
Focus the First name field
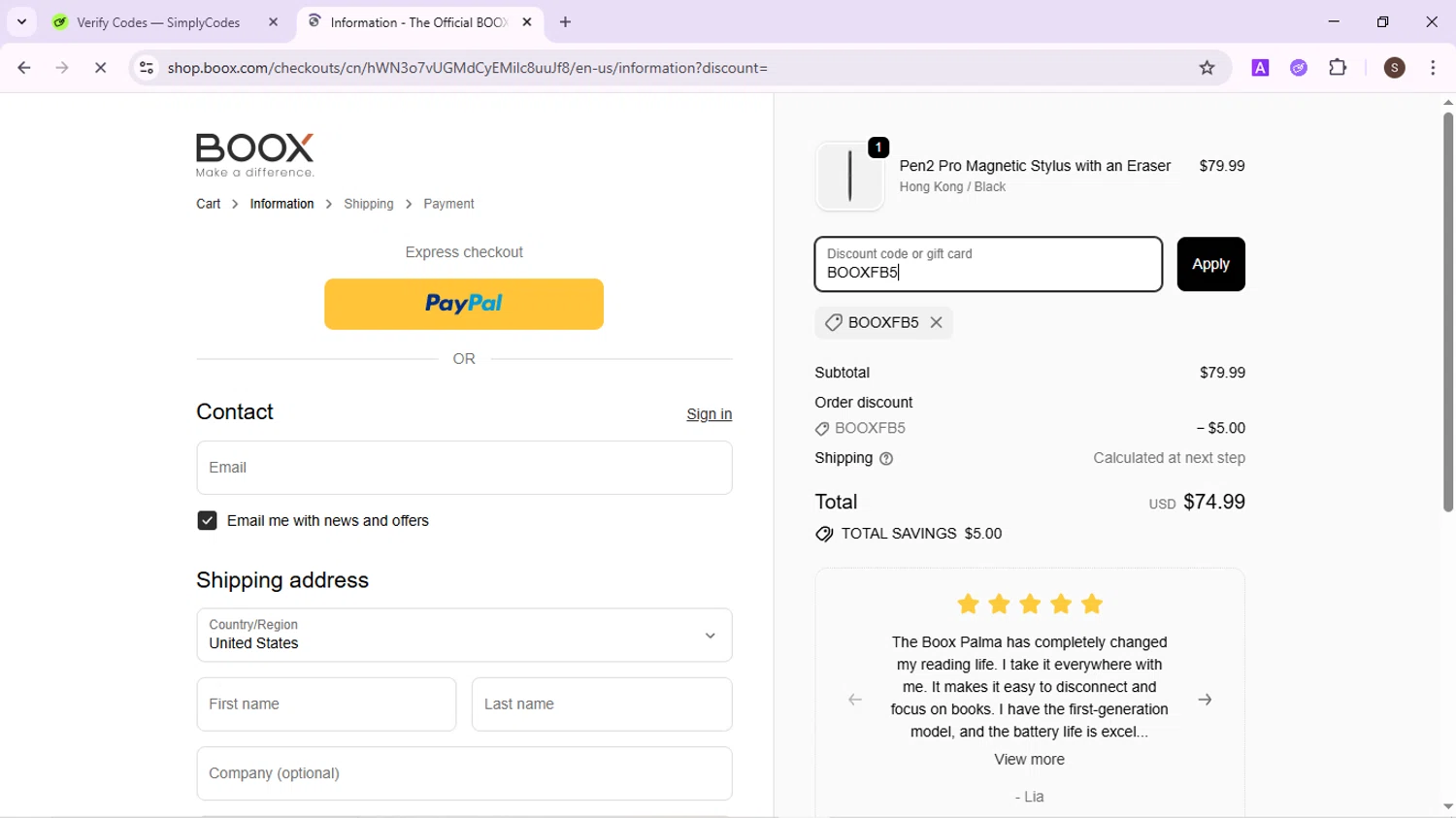(326, 704)
